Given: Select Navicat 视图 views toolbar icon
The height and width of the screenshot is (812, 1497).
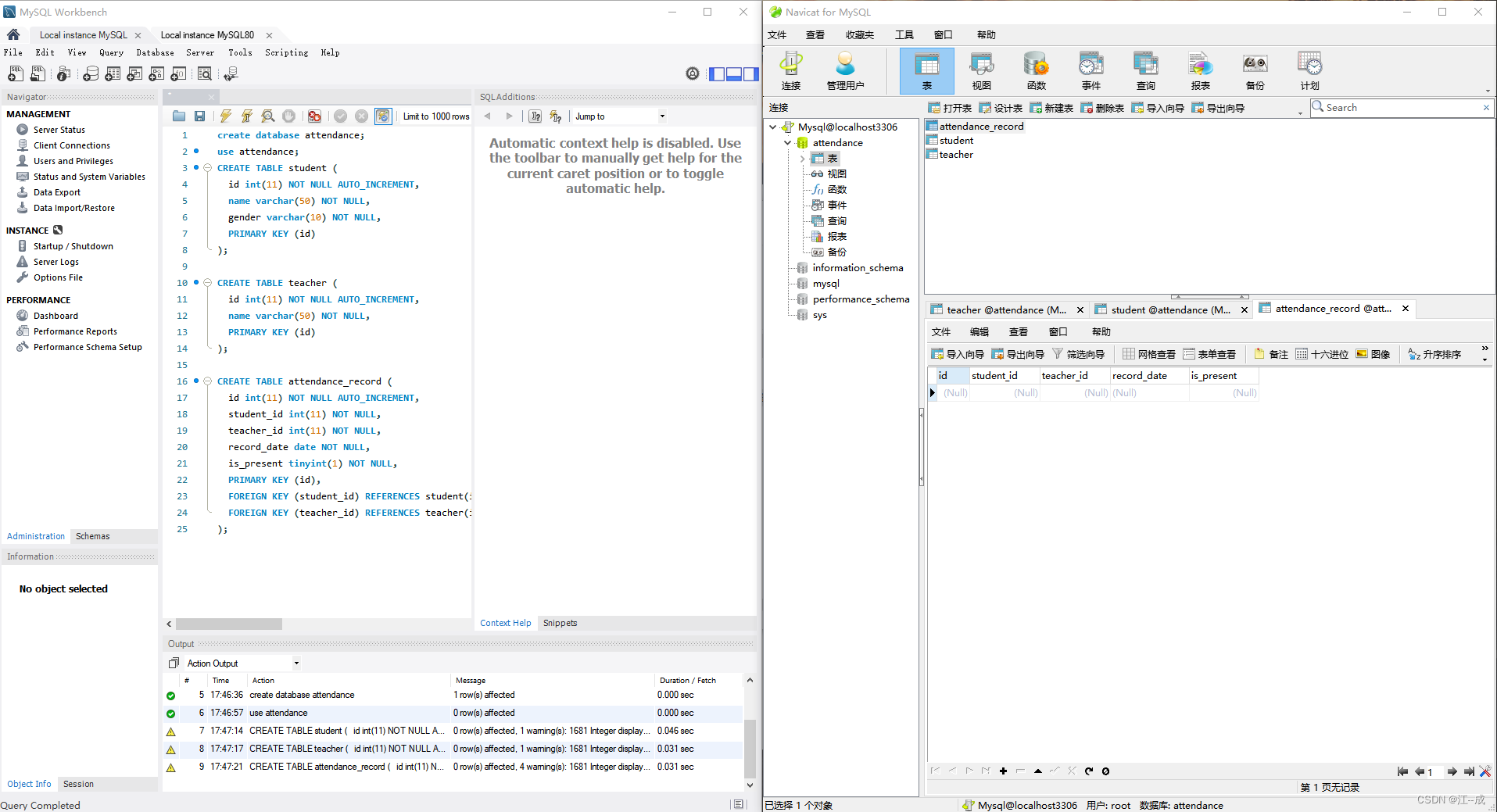Looking at the screenshot, I should pyautogui.click(x=982, y=70).
